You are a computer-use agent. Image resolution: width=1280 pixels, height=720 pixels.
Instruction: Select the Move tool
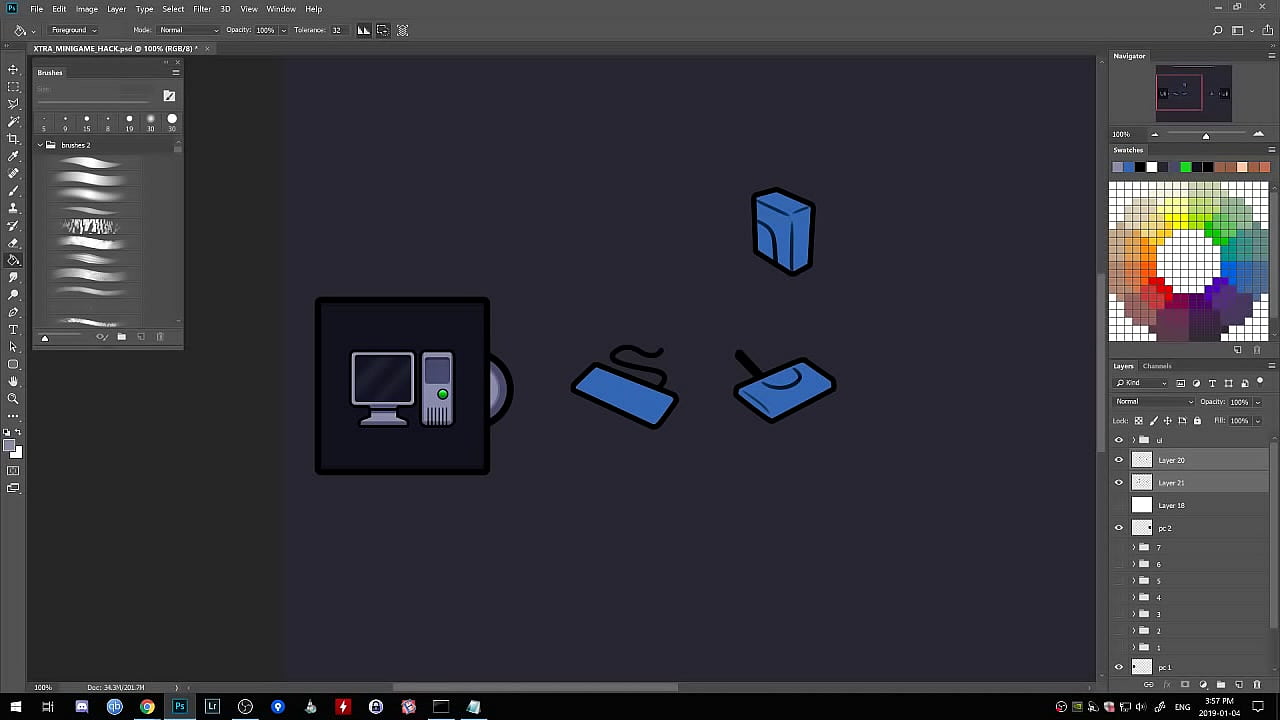click(13, 69)
